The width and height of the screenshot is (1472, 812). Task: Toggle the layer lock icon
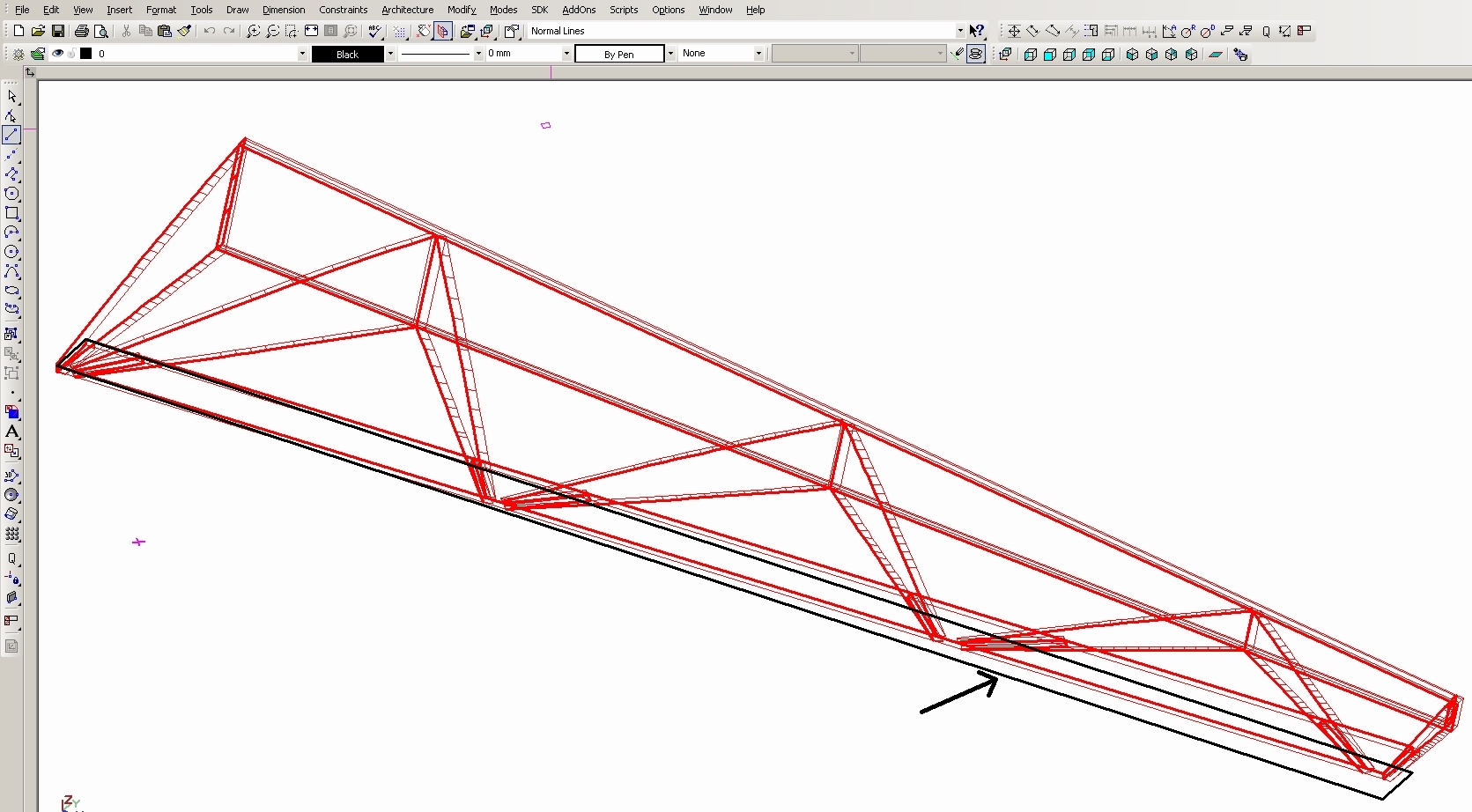click(x=71, y=54)
